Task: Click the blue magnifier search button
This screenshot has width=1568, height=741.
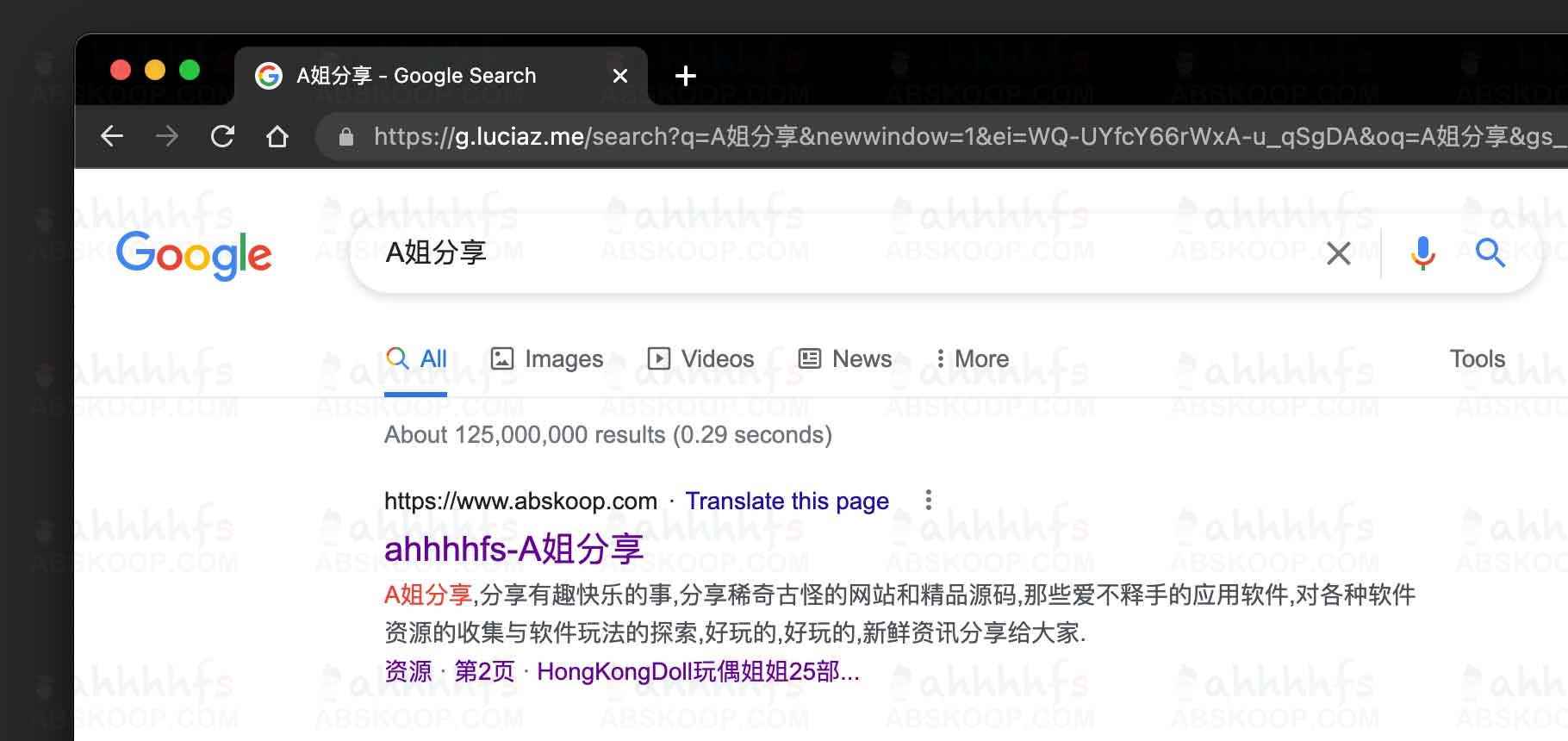Action: (x=1490, y=253)
